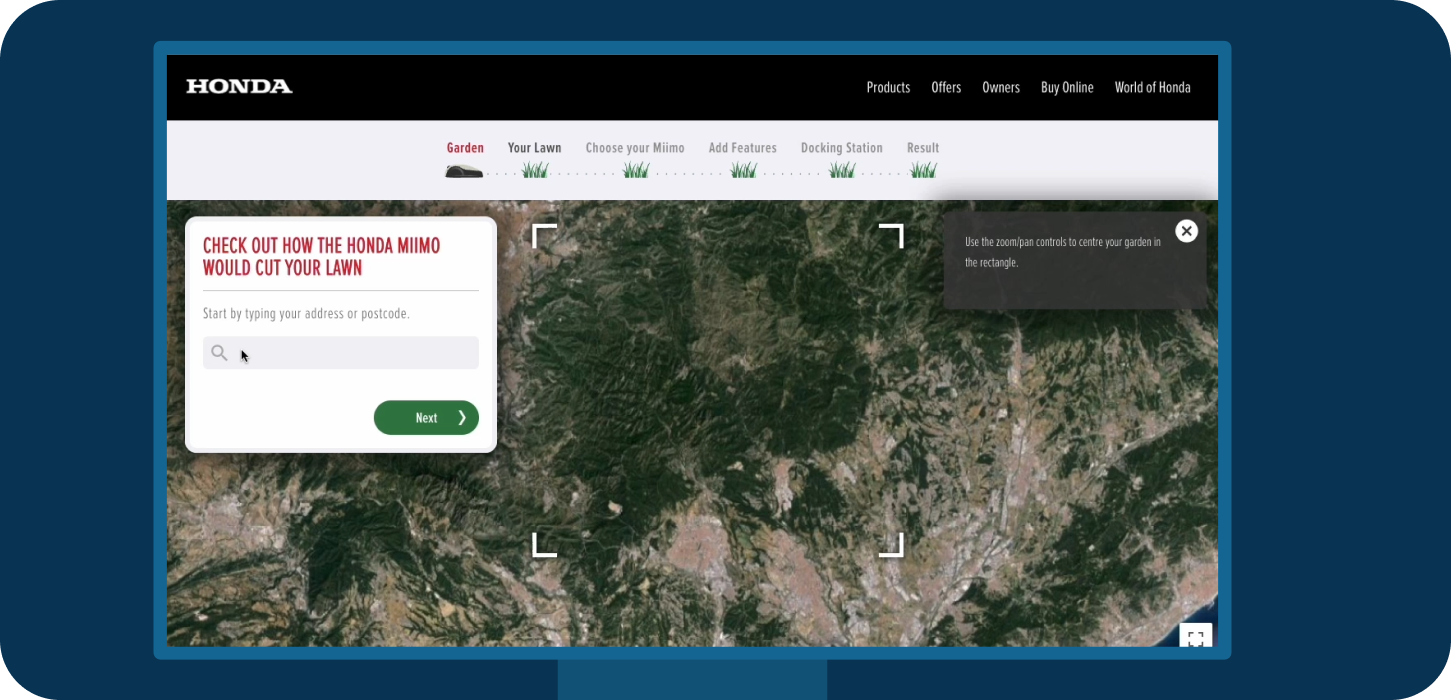
Task: Open the Products menu
Action: click(x=888, y=88)
